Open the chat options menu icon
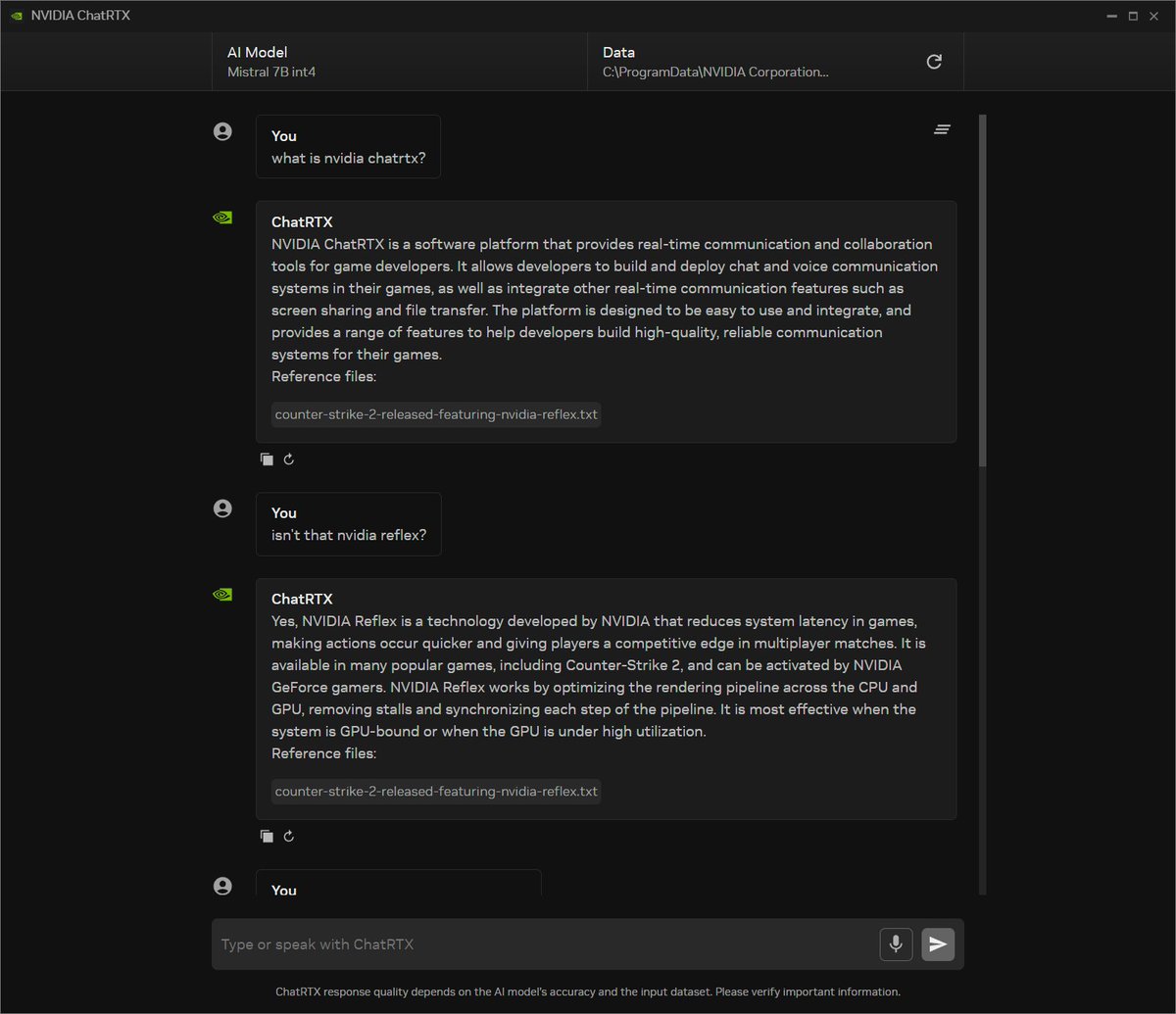The height and width of the screenshot is (1014, 1176). pyautogui.click(x=942, y=129)
